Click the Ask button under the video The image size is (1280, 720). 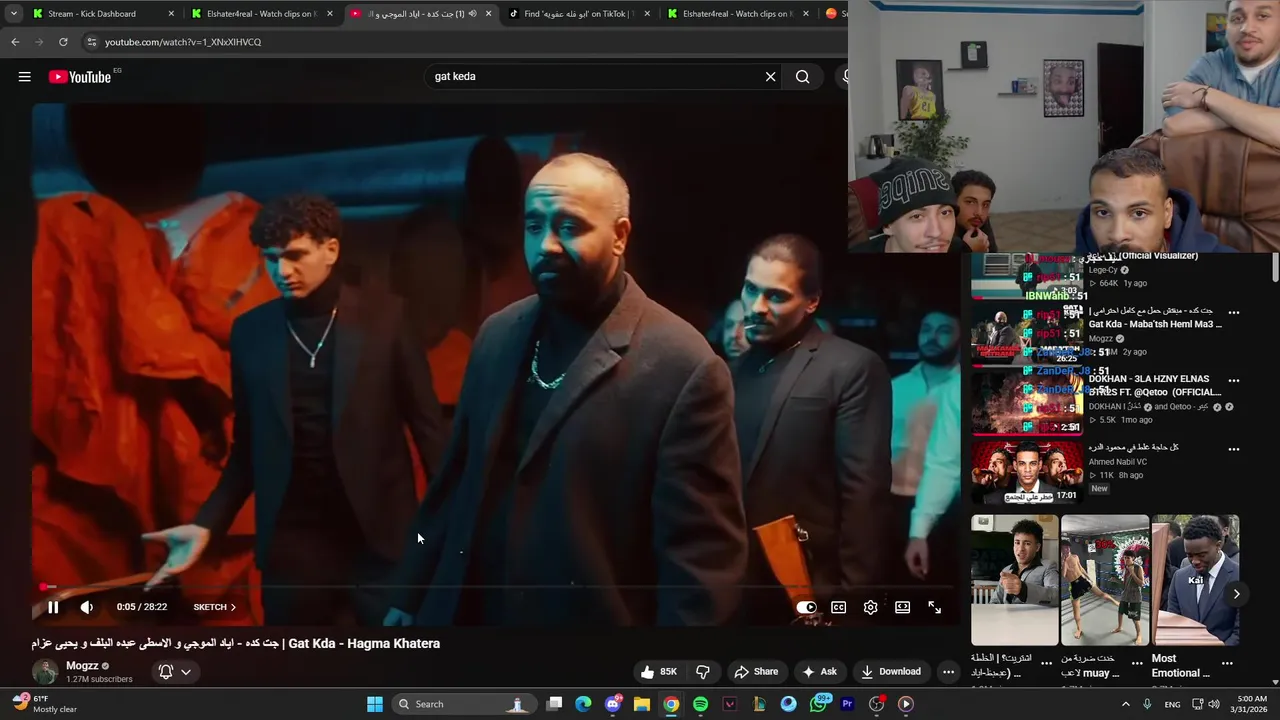819,672
